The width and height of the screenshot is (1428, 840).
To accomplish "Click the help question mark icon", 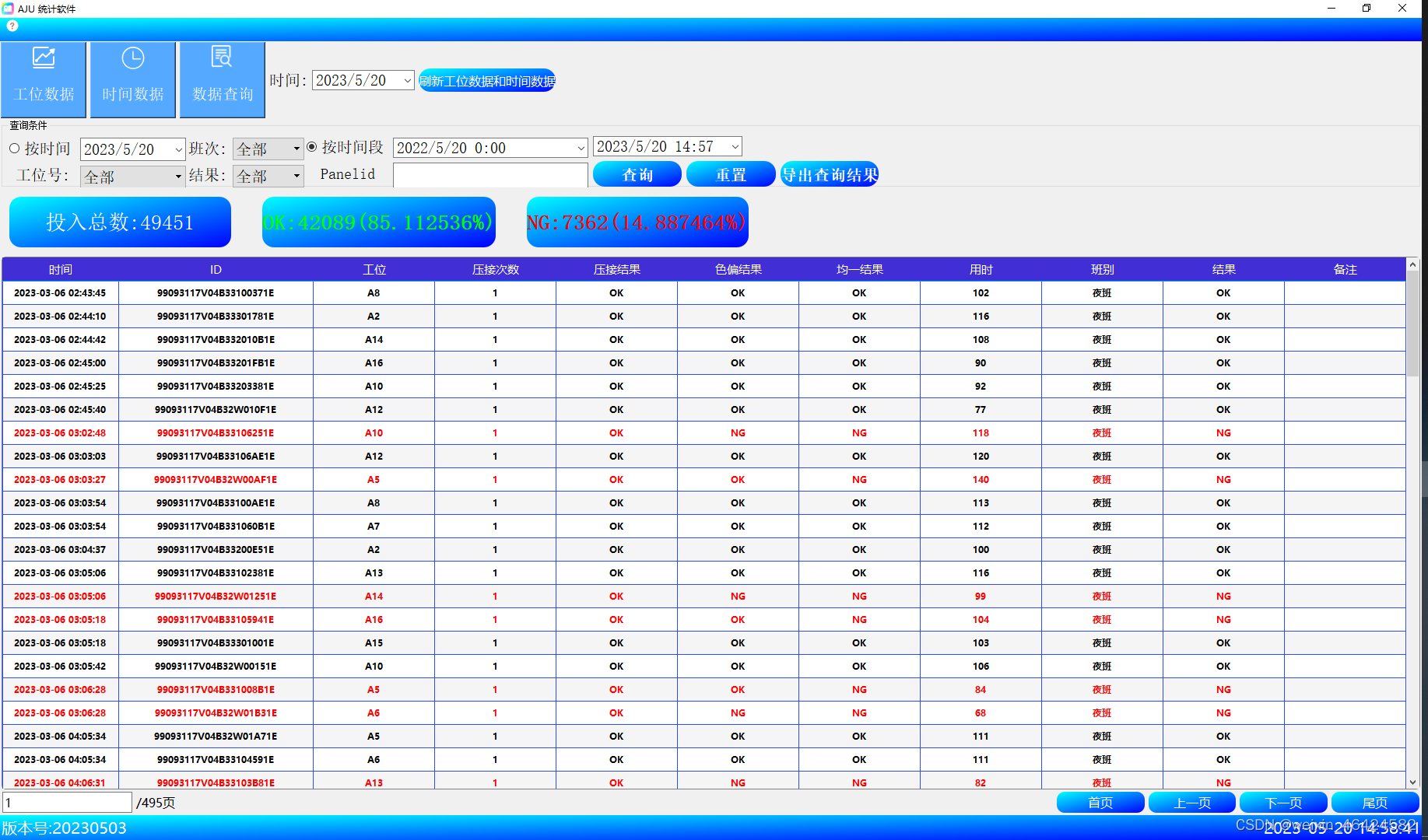I will [x=12, y=26].
